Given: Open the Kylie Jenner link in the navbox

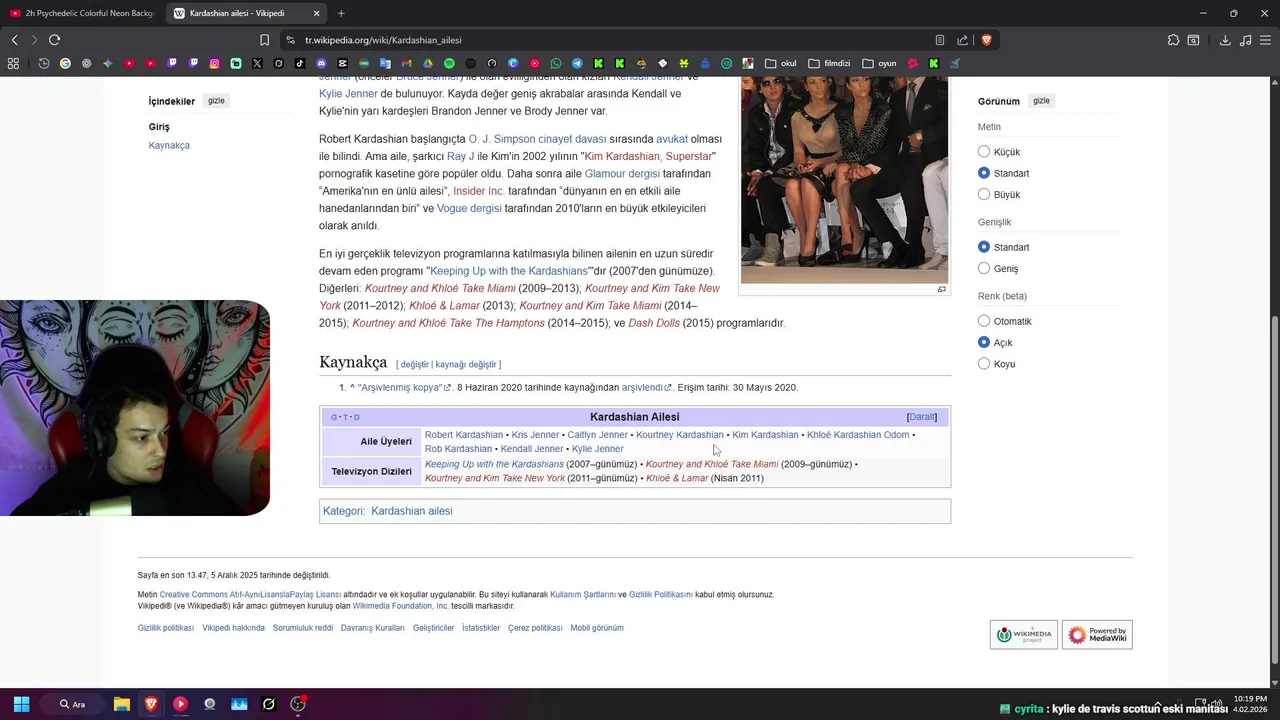Looking at the screenshot, I should 597,449.
